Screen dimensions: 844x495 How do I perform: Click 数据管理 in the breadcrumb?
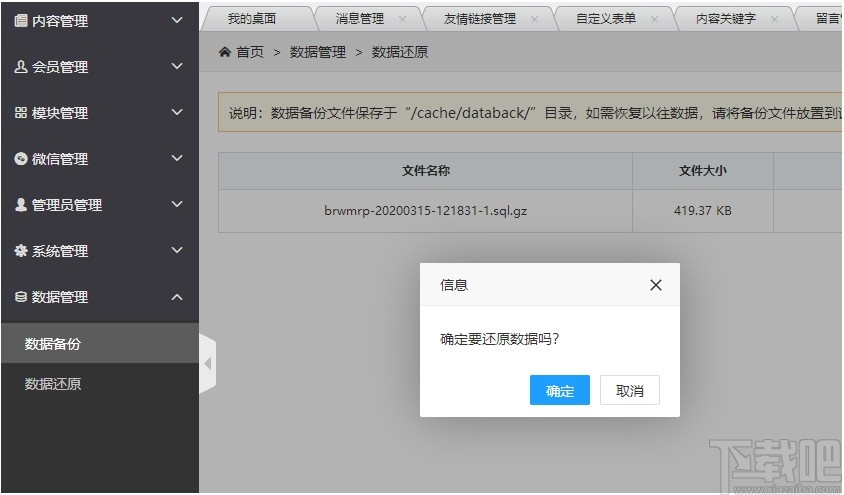[x=318, y=52]
